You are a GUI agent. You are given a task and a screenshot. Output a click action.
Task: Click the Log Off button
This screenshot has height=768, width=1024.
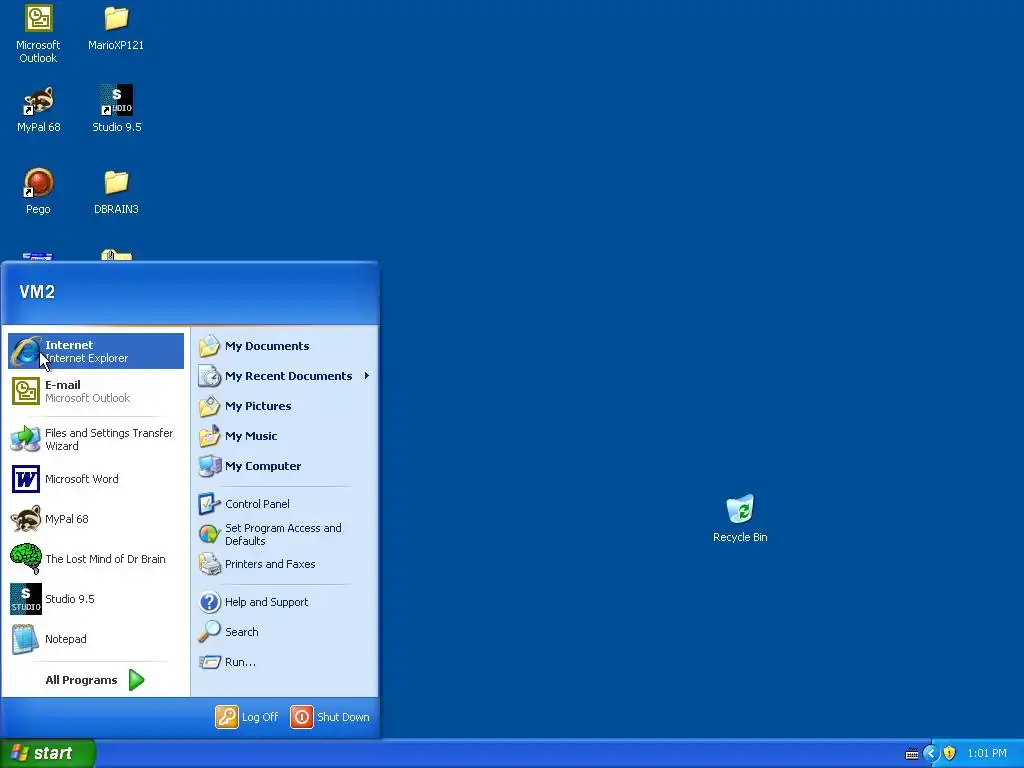[248, 717]
